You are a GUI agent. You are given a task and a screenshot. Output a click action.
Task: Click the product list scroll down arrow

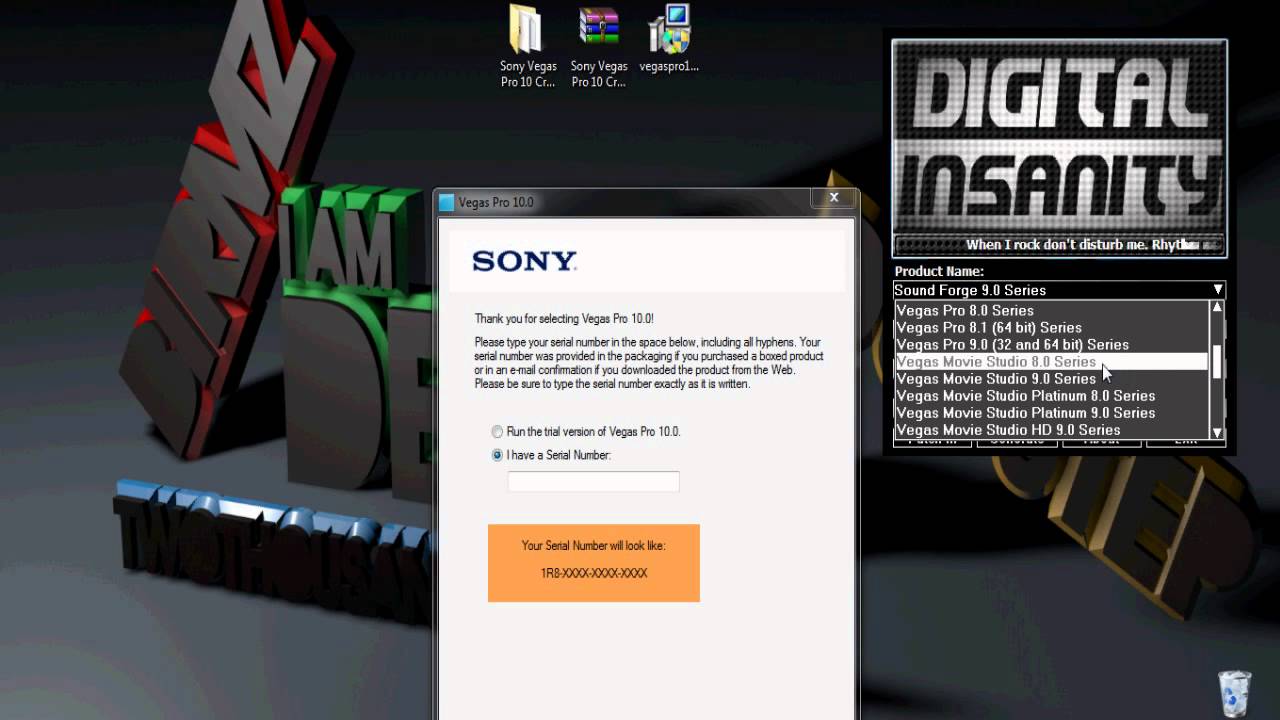coord(1217,432)
